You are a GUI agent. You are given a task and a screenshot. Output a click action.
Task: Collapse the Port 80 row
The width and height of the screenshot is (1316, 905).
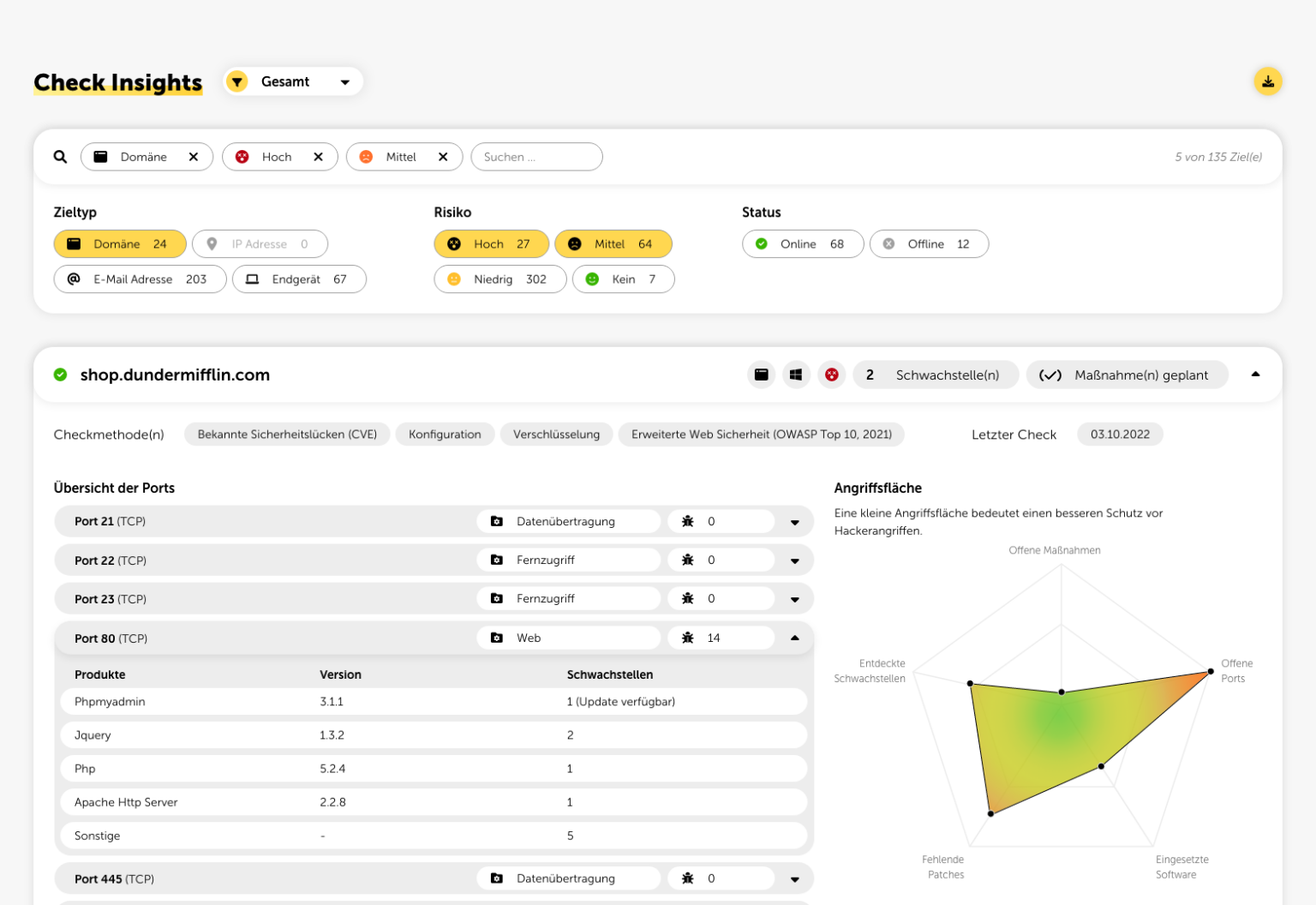[x=794, y=638]
